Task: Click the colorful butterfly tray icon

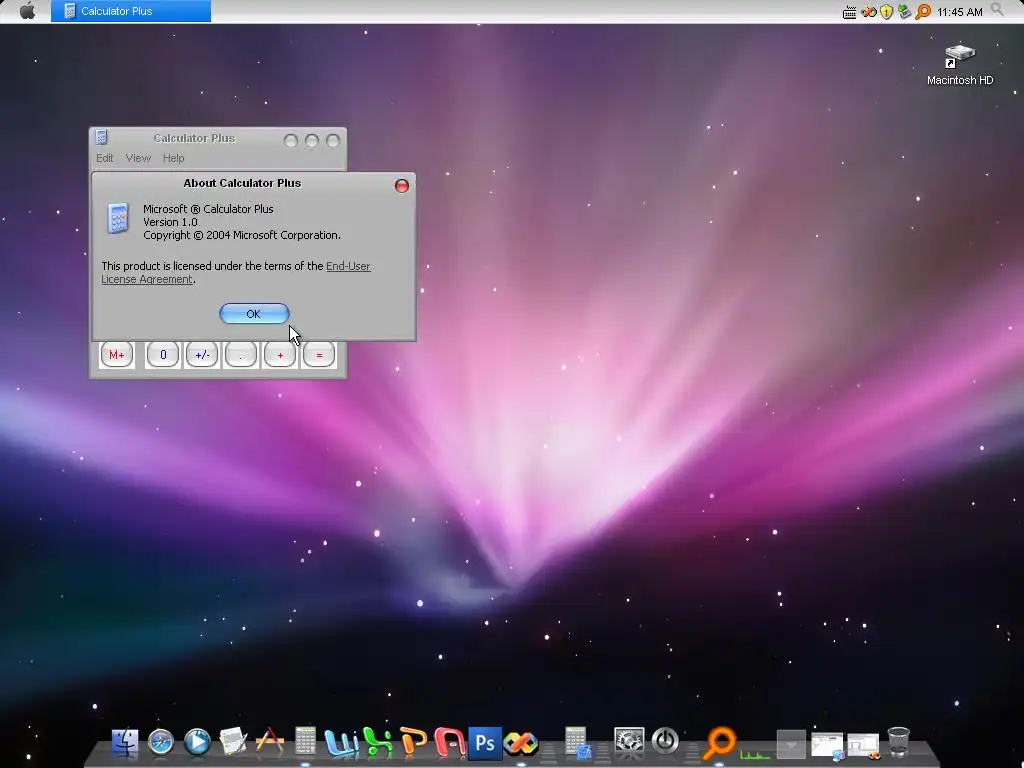Action: 869,12
